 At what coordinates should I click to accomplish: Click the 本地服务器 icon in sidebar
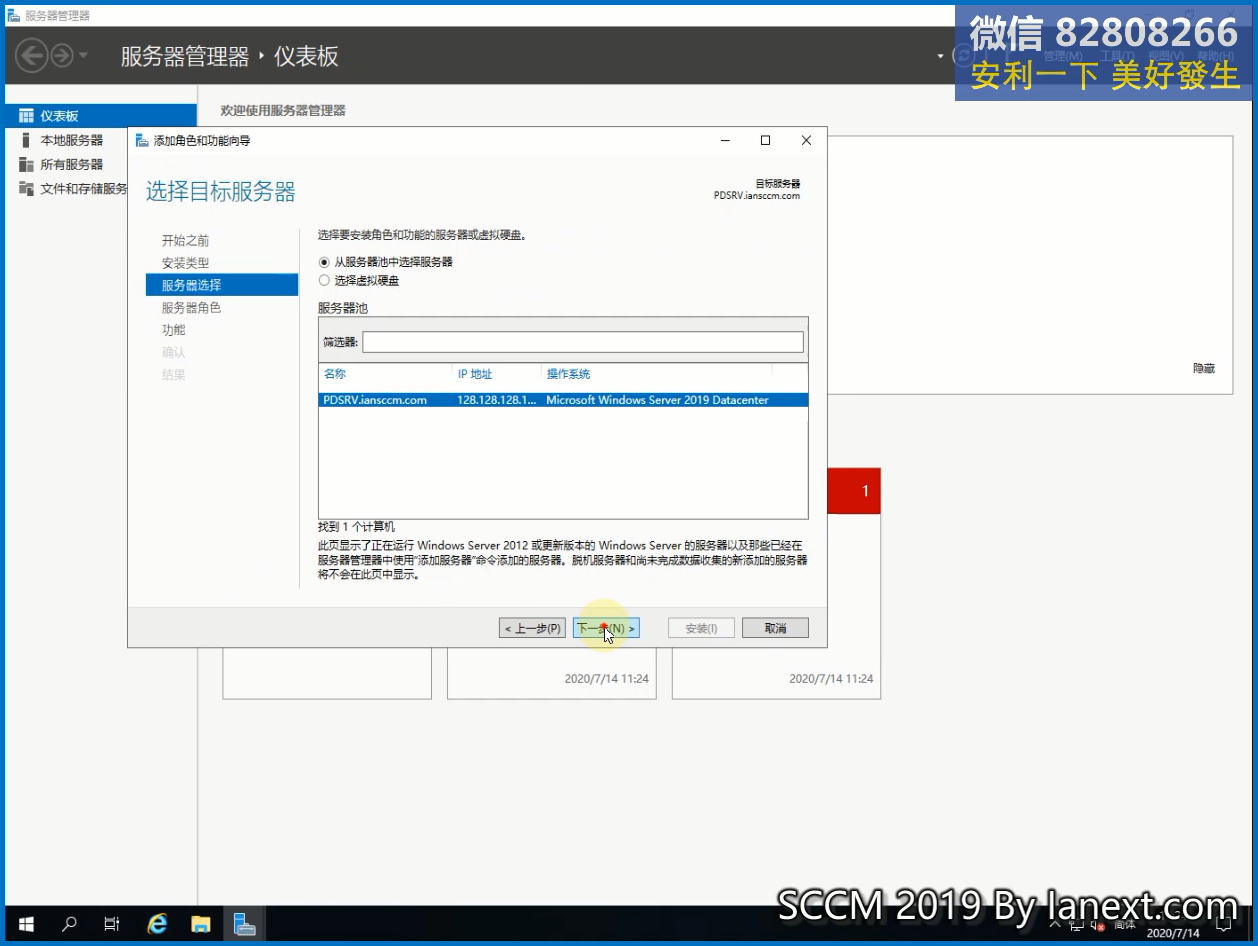click(26, 140)
